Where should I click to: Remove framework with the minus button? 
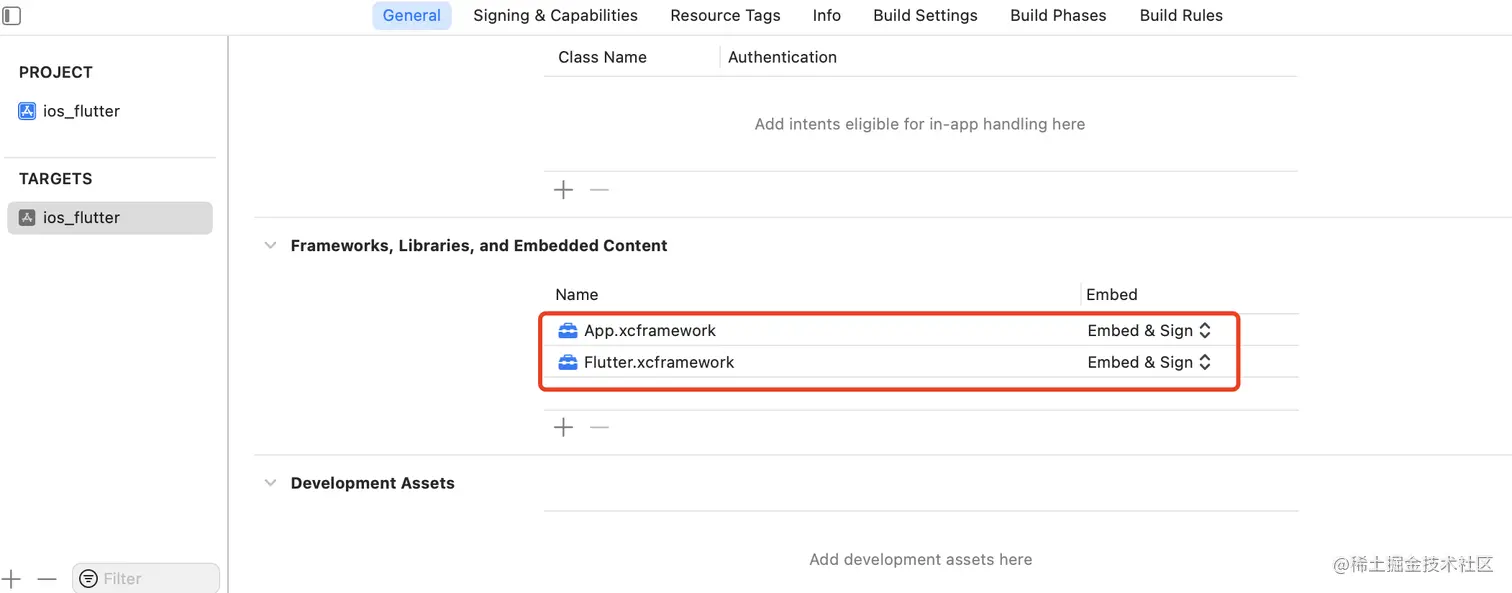click(x=599, y=428)
